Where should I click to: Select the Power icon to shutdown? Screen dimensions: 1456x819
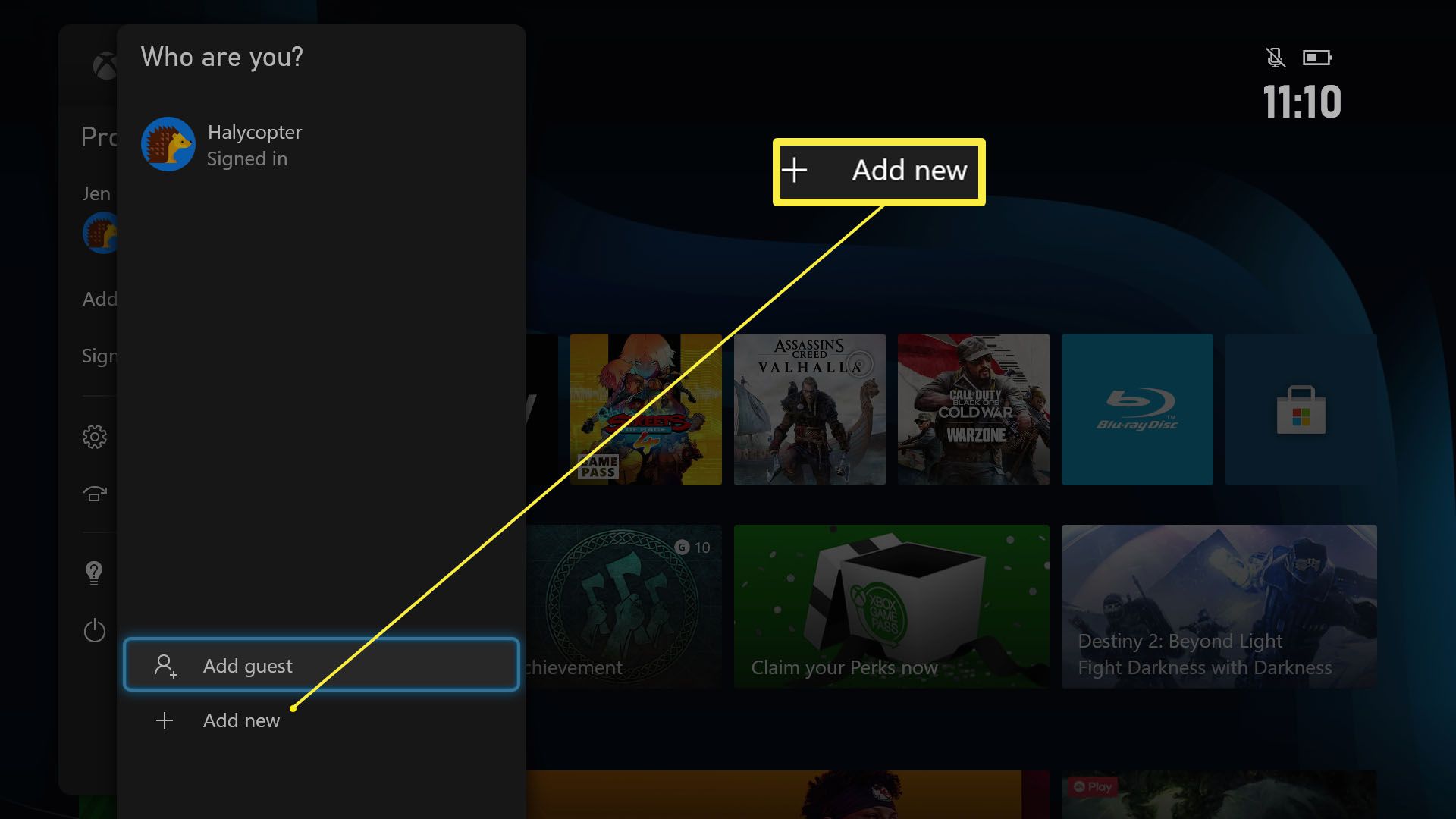tap(93, 630)
